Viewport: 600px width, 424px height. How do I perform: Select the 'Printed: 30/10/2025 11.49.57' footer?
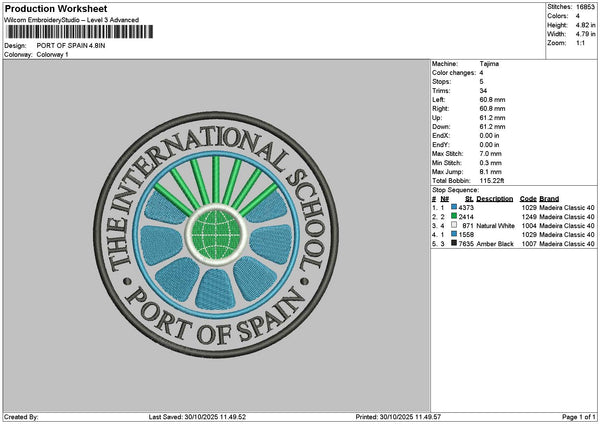tap(398, 417)
